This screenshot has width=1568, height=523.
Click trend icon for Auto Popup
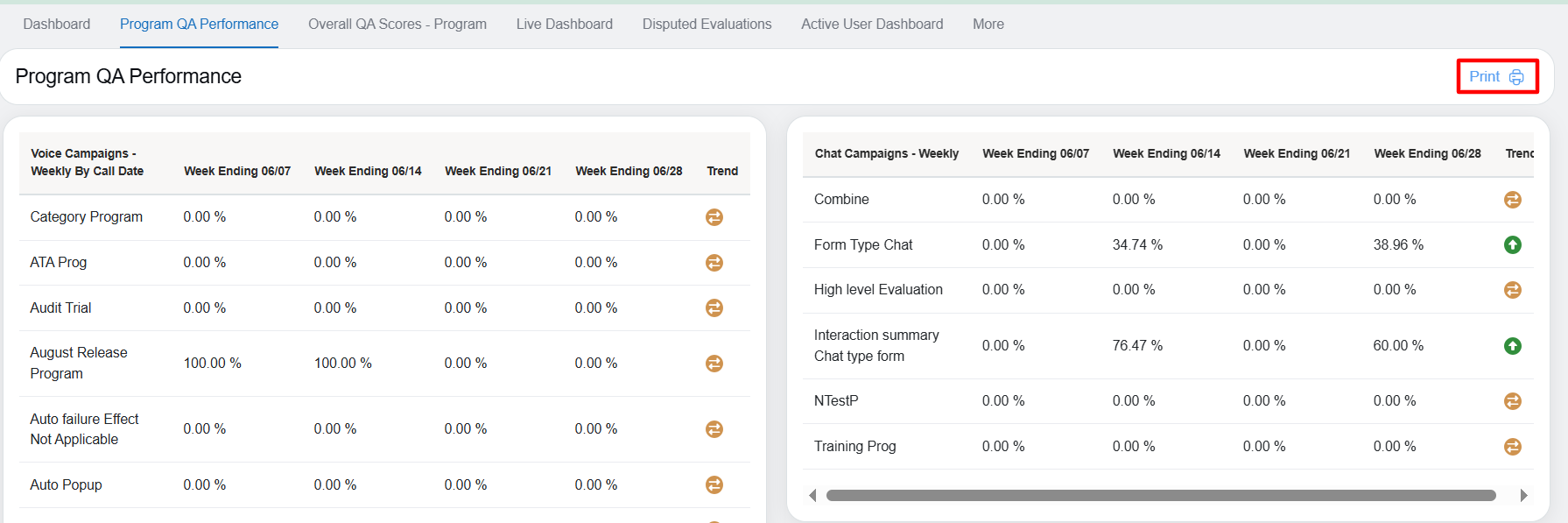point(714,485)
